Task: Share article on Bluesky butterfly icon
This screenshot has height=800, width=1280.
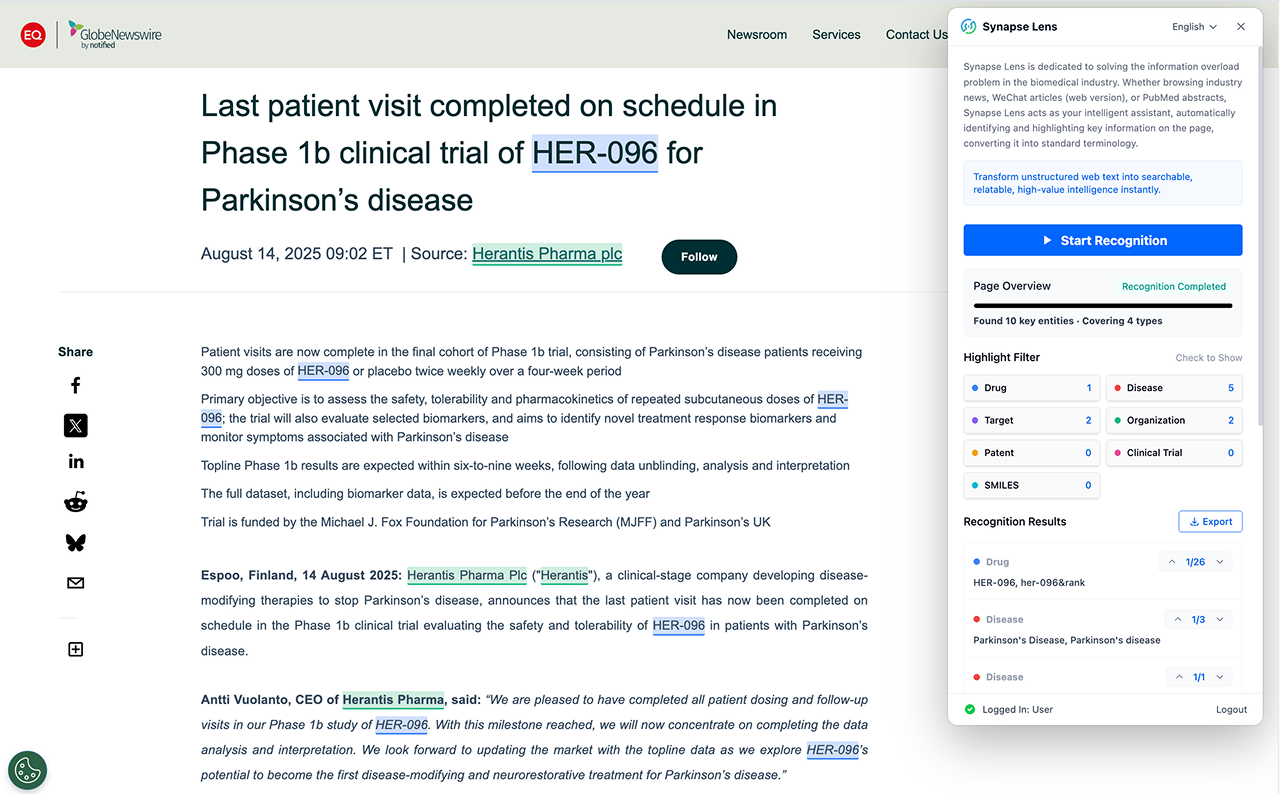Action: (x=75, y=542)
